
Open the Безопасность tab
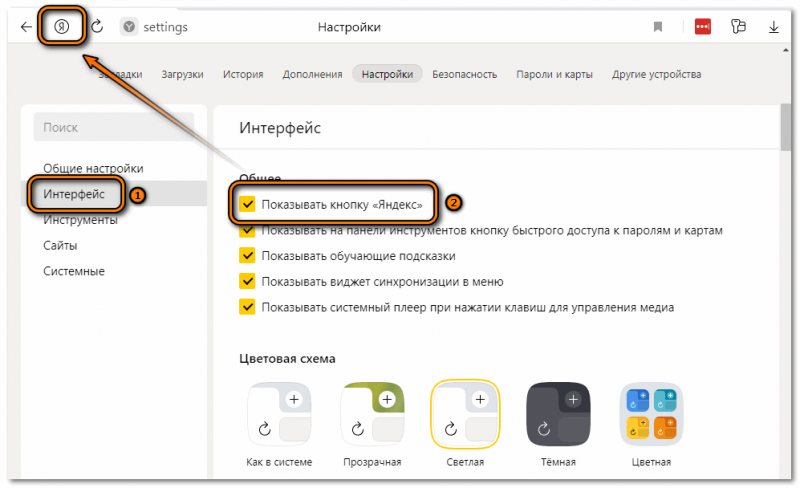[464, 75]
